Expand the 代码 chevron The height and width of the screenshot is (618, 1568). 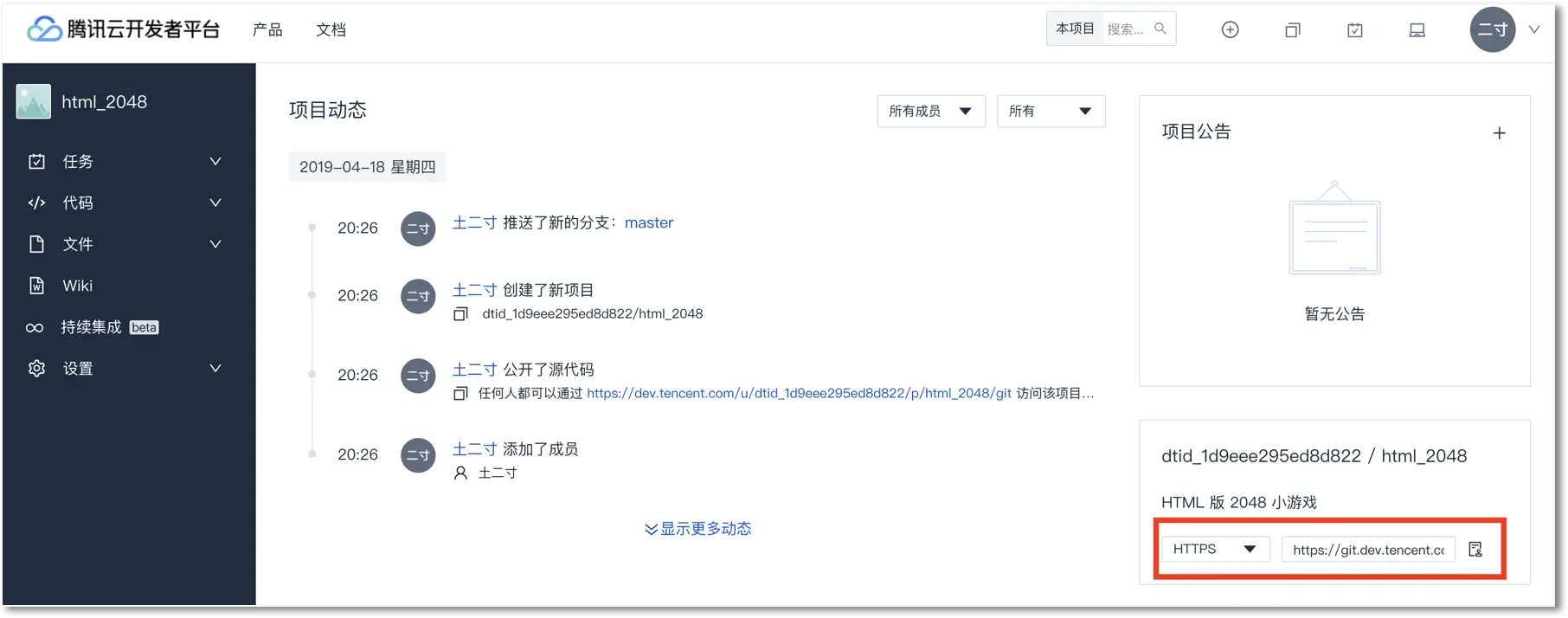tap(215, 203)
